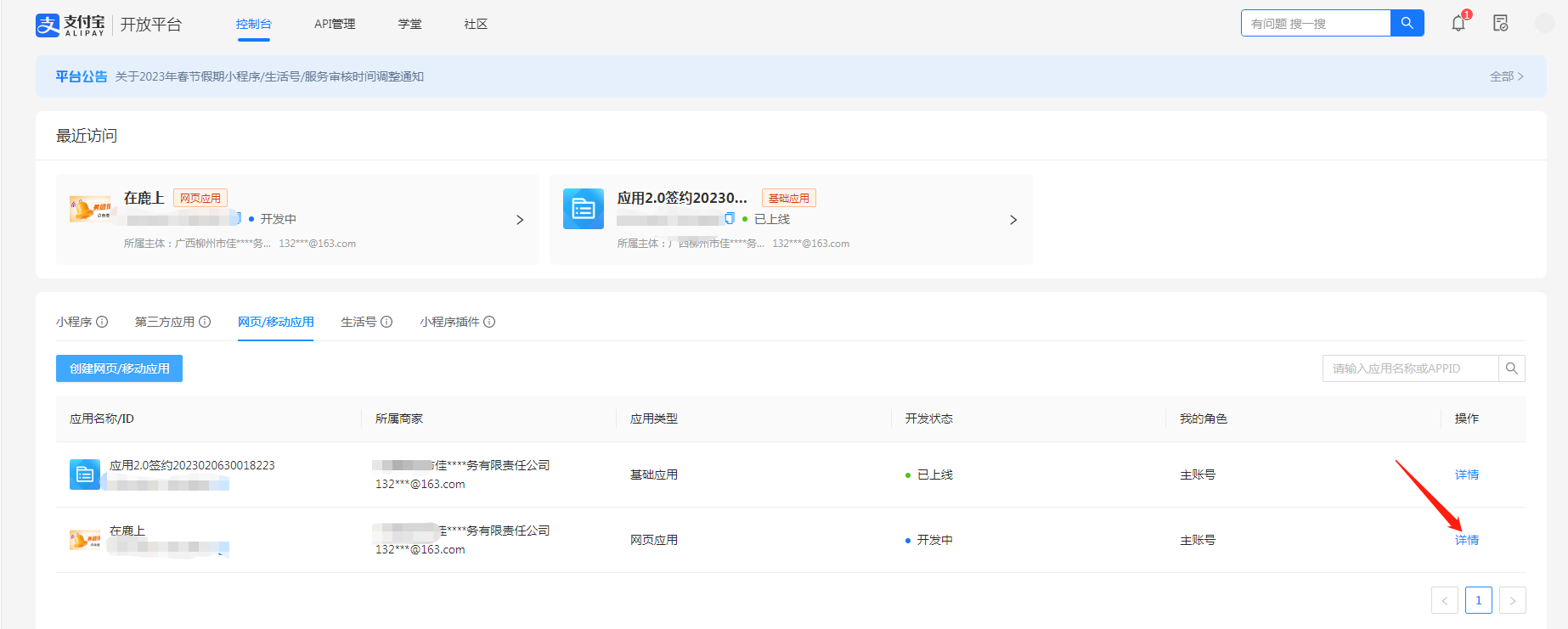Copy the APPID of 应用2.0签约 card

click(x=730, y=219)
